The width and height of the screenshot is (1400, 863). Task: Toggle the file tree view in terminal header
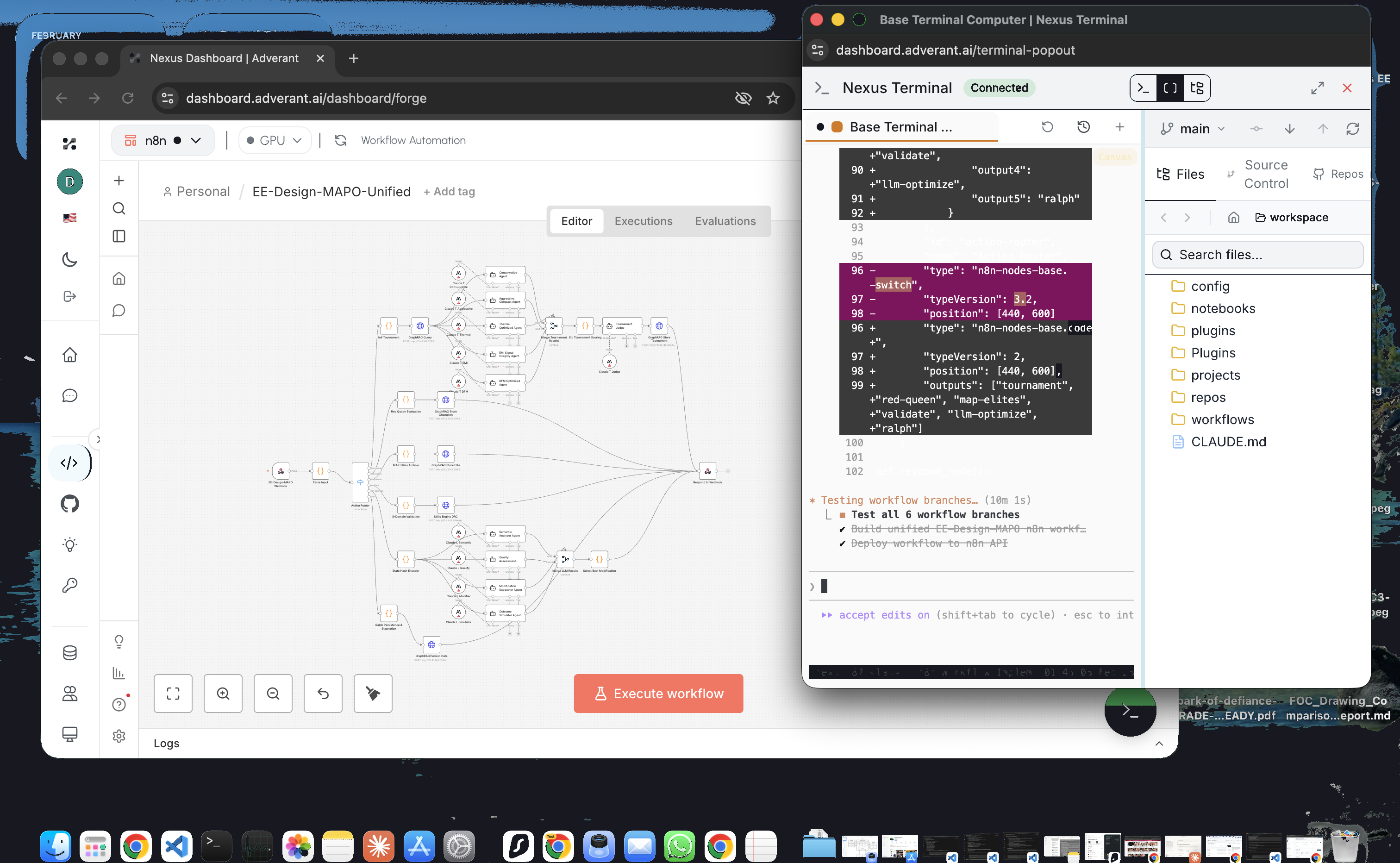[1197, 88]
